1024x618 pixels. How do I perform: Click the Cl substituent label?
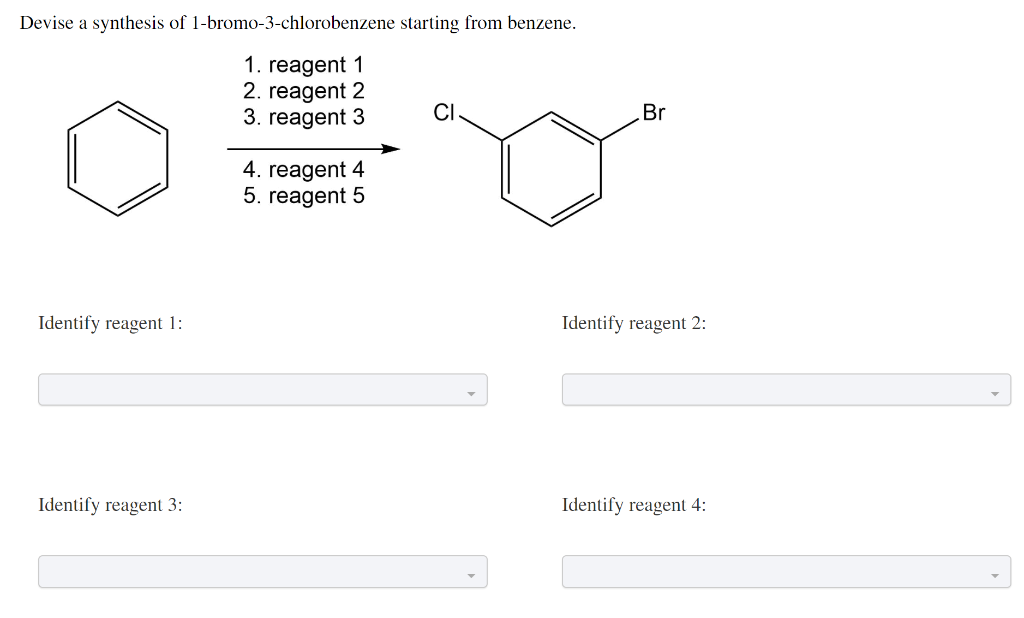443,113
